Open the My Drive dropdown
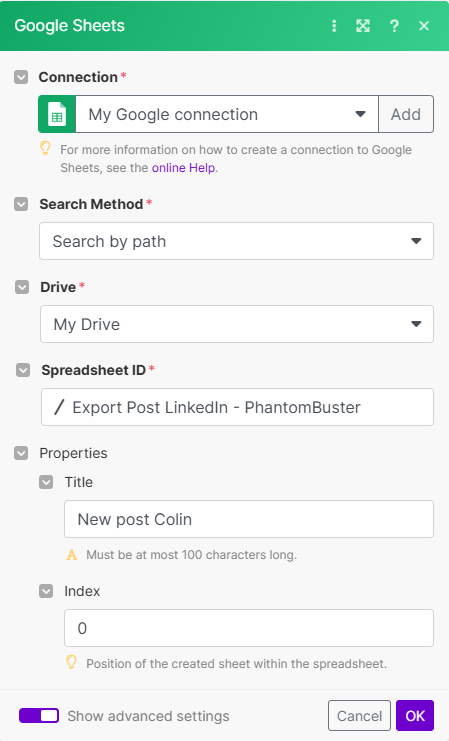The width and height of the screenshot is (449, 741). coord(237,324)
